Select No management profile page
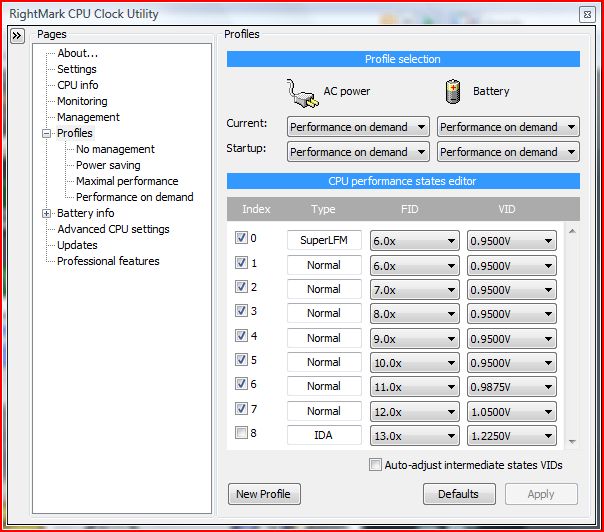 click(115, 149)
